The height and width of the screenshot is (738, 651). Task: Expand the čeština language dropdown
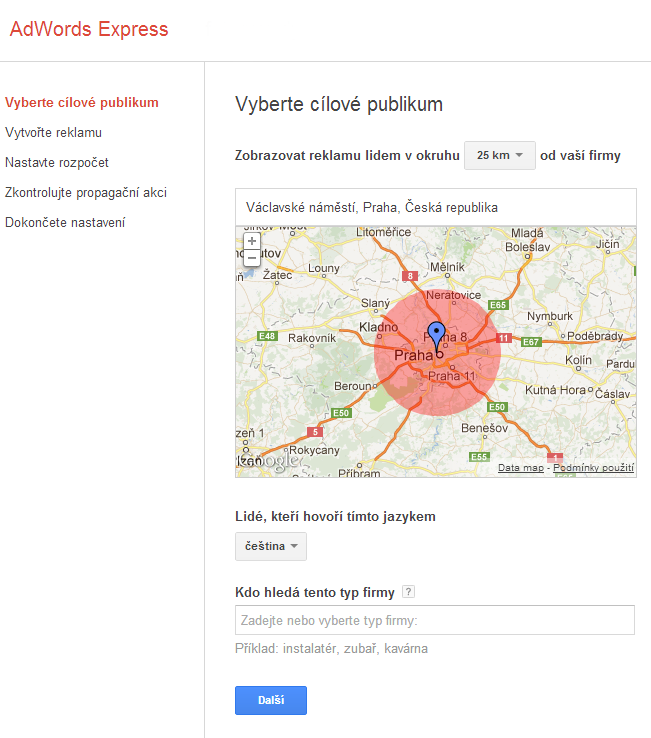click(x=270, y=546)
